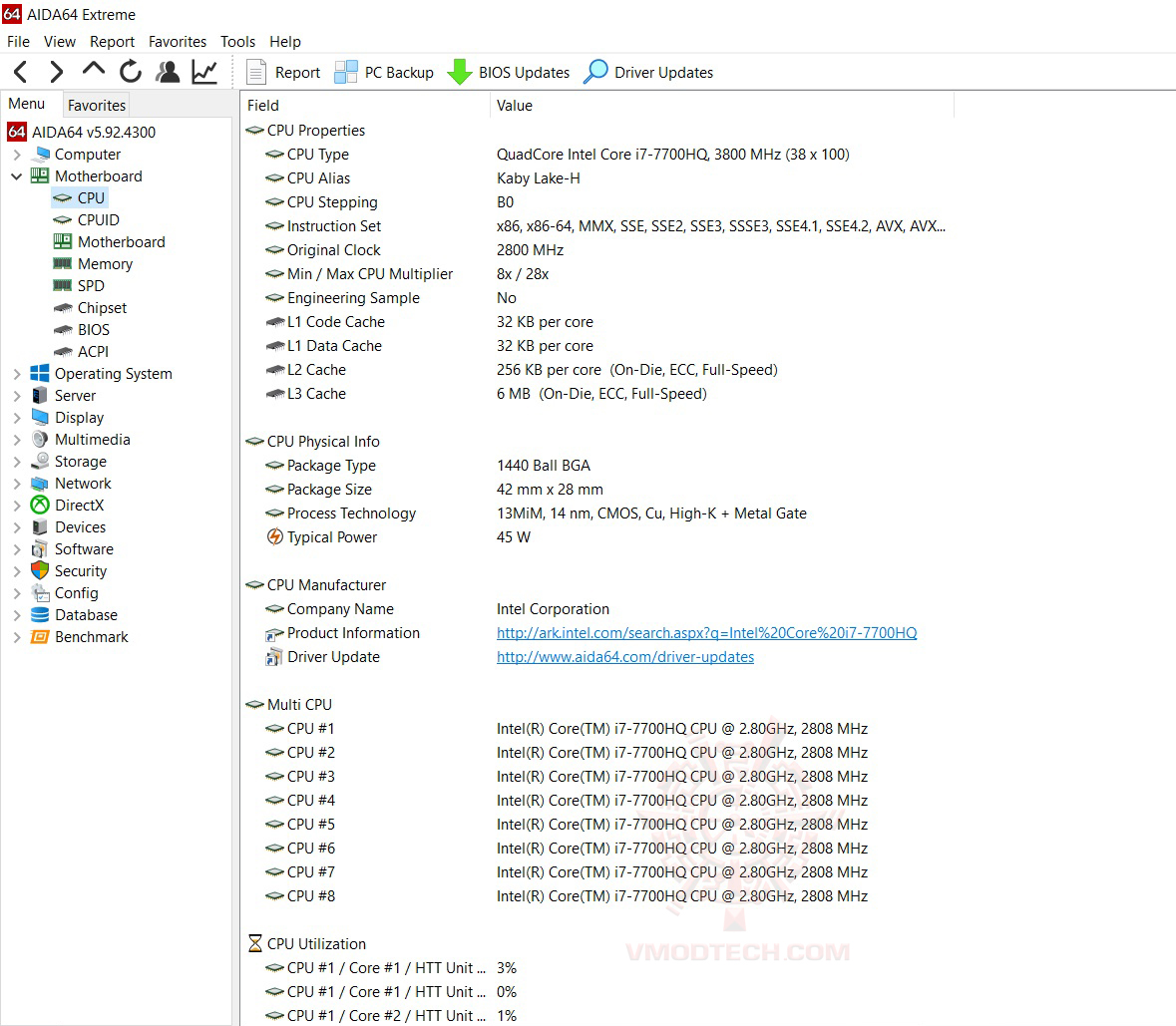Click the Server tree icon
This screenshot has width=1176, height=1026.
click(x=40, y=396)
